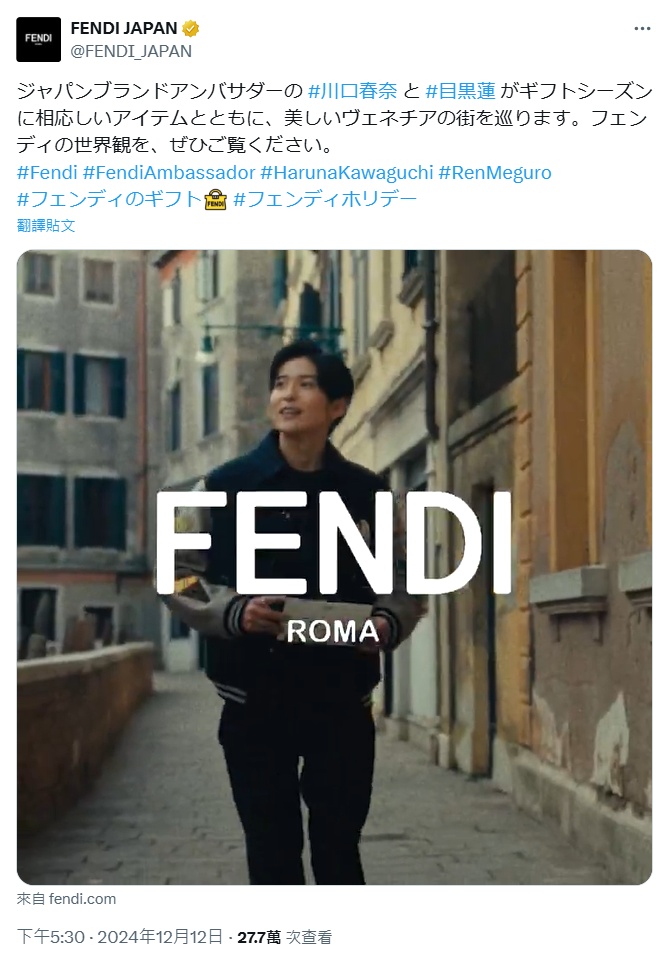Play the FENDI ROMA video
This screenshot has width=667, height=960.
pyautogui.click(x=334, y=567)
